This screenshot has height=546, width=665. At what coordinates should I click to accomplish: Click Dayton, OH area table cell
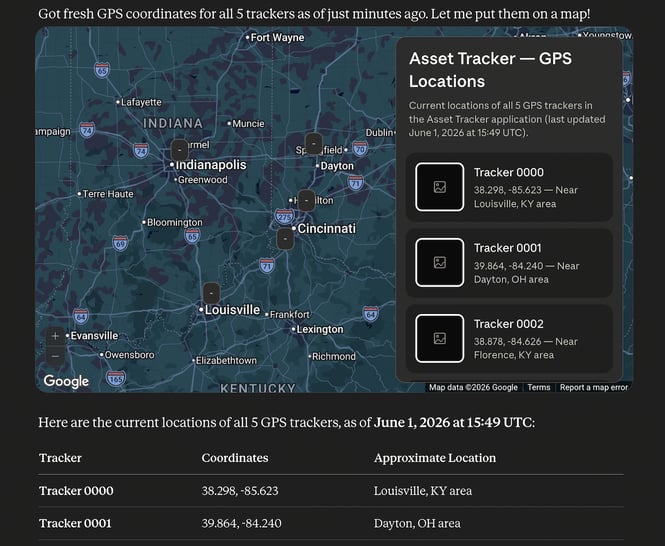417,523
